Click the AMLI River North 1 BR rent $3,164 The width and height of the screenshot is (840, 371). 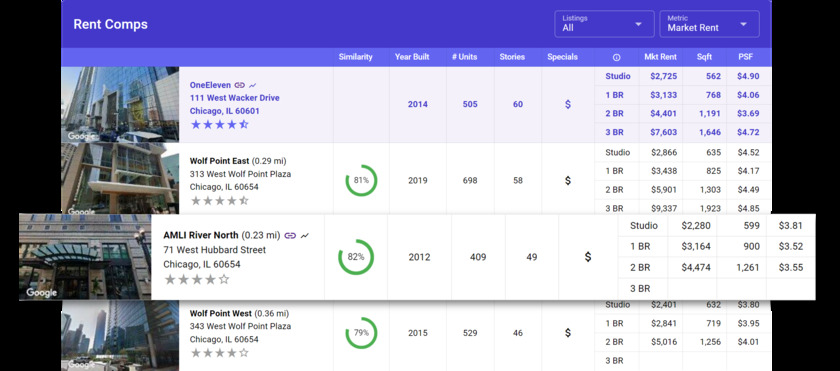[x=696, y=246]
